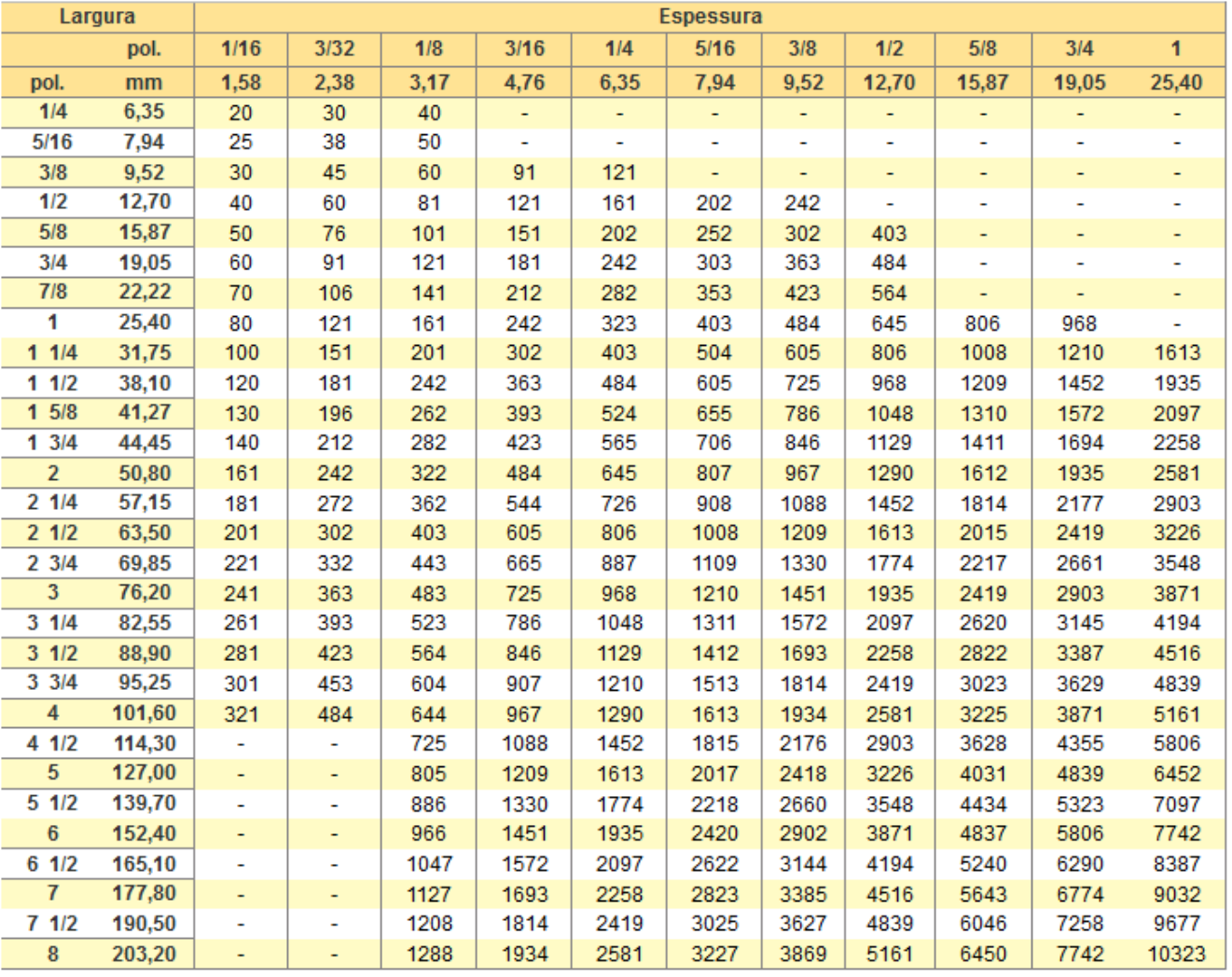
Task: Select the cell containing 7097
Action: pos(1176,804)
